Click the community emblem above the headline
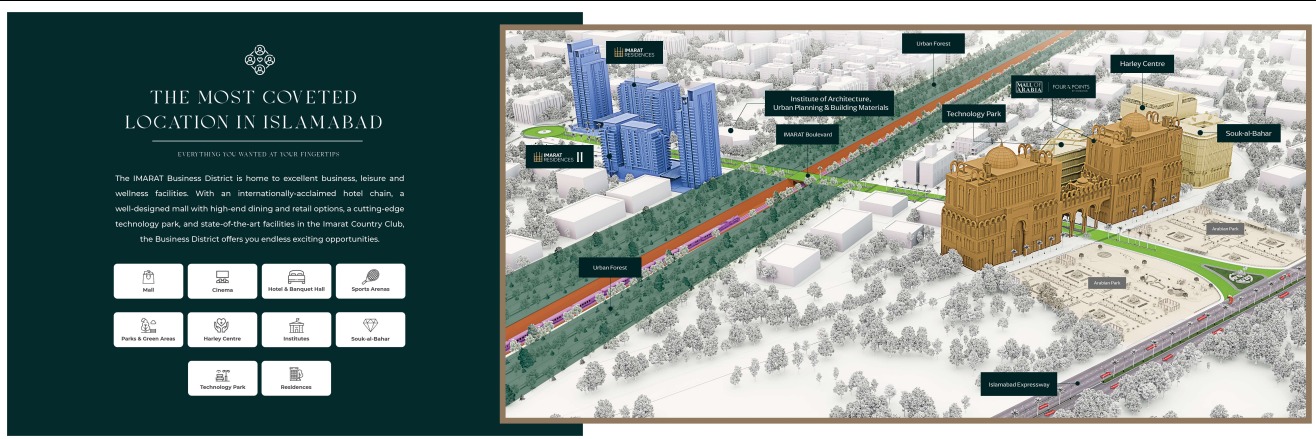Viewport: 1316px width, 439px height. click(x=259, y=59)
